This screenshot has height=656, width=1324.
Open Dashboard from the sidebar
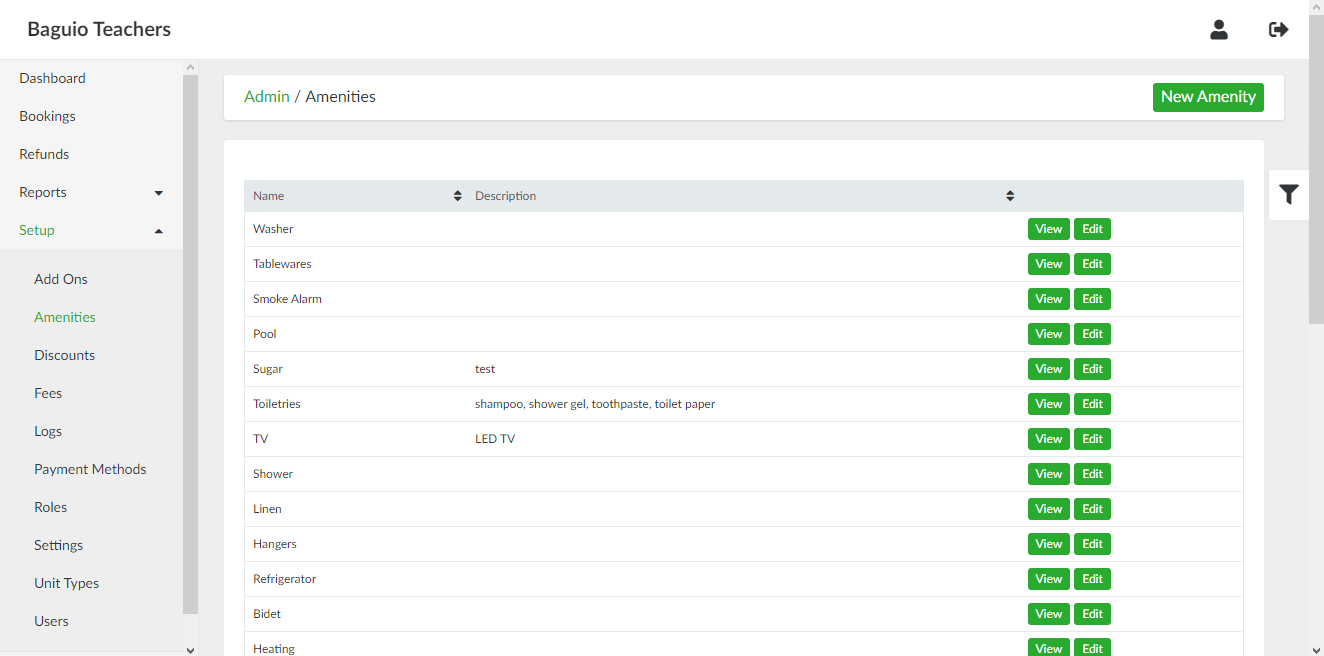tap(52, 78)
